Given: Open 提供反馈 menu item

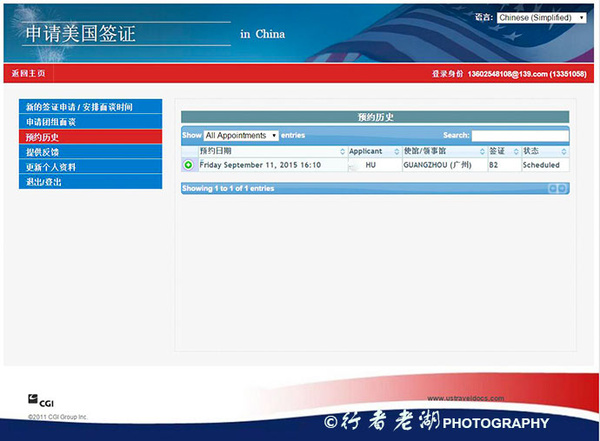Looking at the screenshot, I should (x=91, y=152).
